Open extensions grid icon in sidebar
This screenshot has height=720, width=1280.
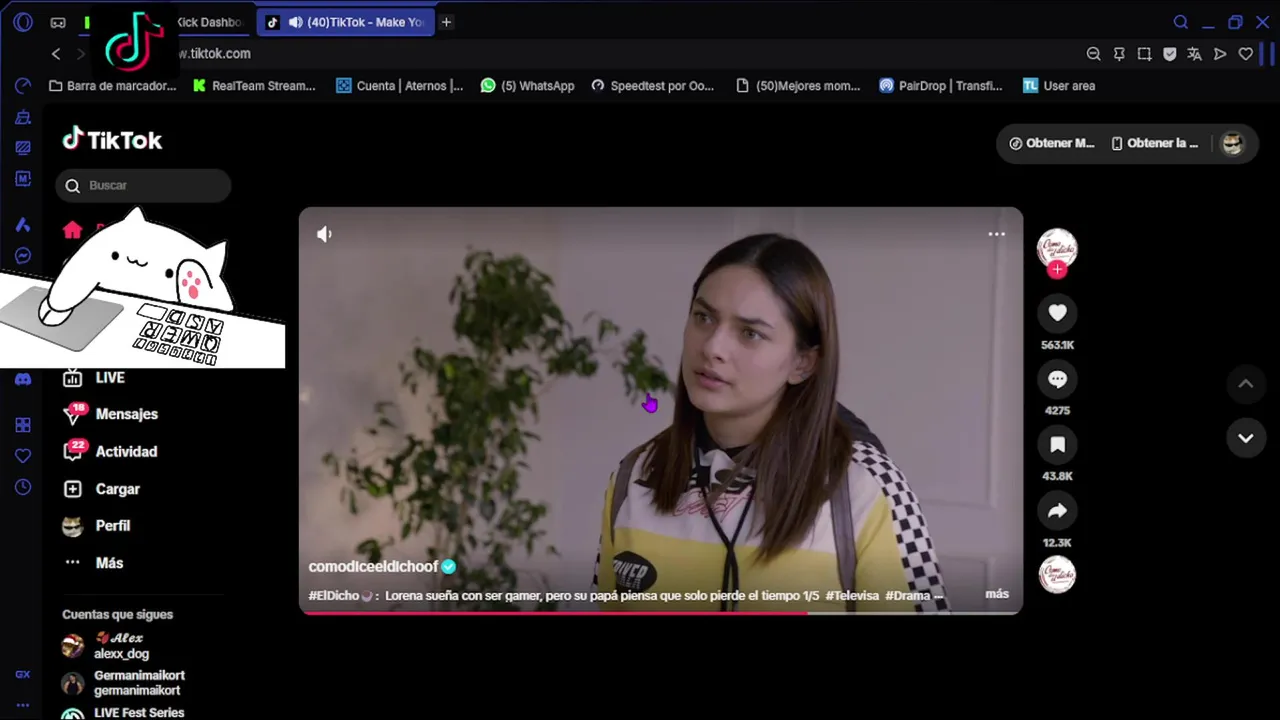click(x=23, y=425)
